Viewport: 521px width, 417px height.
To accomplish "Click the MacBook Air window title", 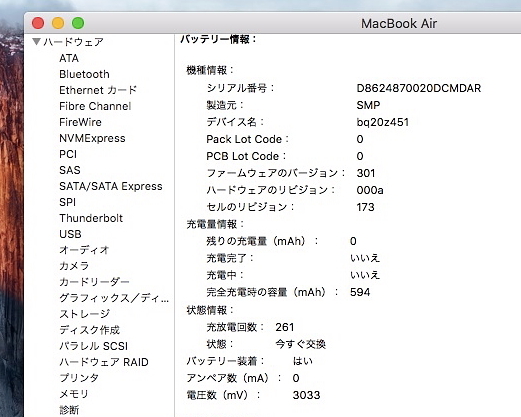I will (399, 23).
